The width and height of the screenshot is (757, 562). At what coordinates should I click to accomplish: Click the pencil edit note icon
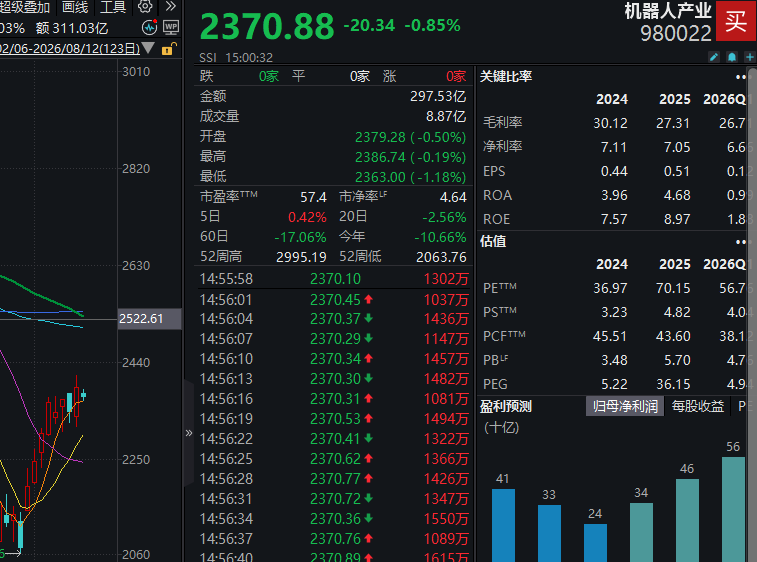pyautogui.click(x=714, y=57)
